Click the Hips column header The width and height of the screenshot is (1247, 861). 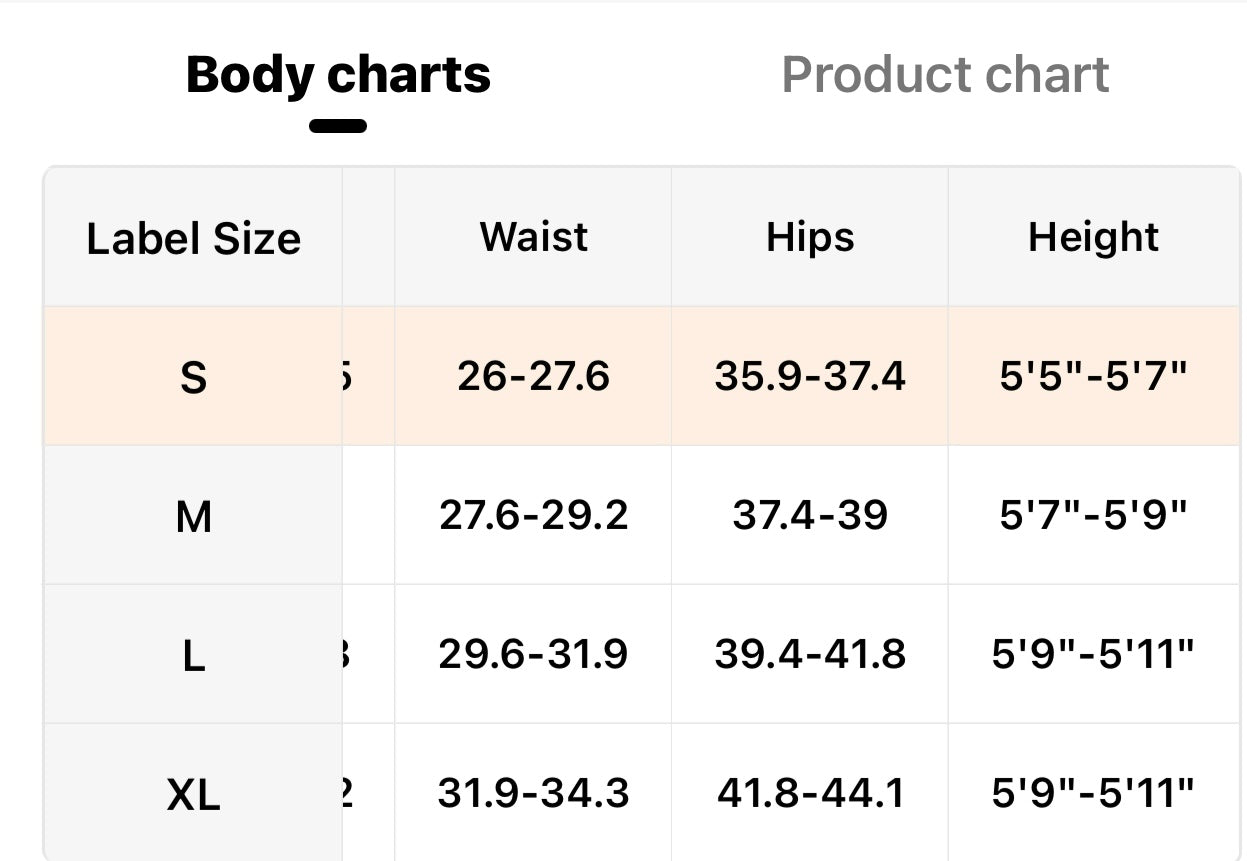[810, 237]
